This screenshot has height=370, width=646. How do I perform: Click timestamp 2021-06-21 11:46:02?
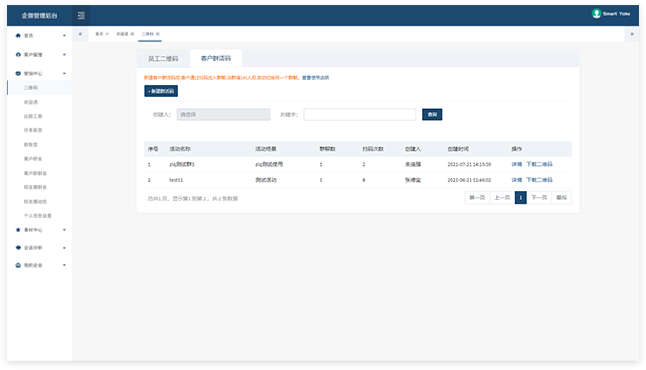(x=469, y=180)
